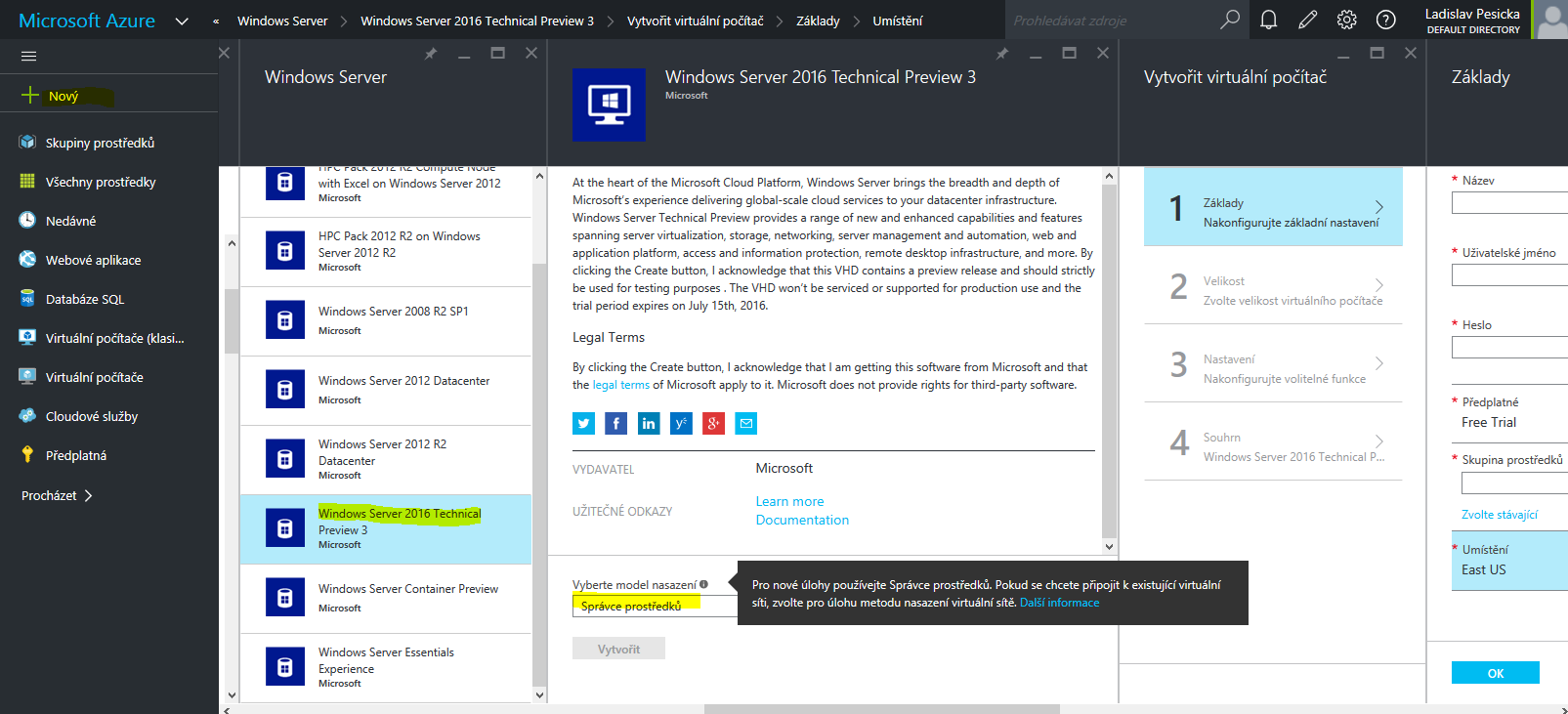Click the Vytvořit button

click(618, 649)
